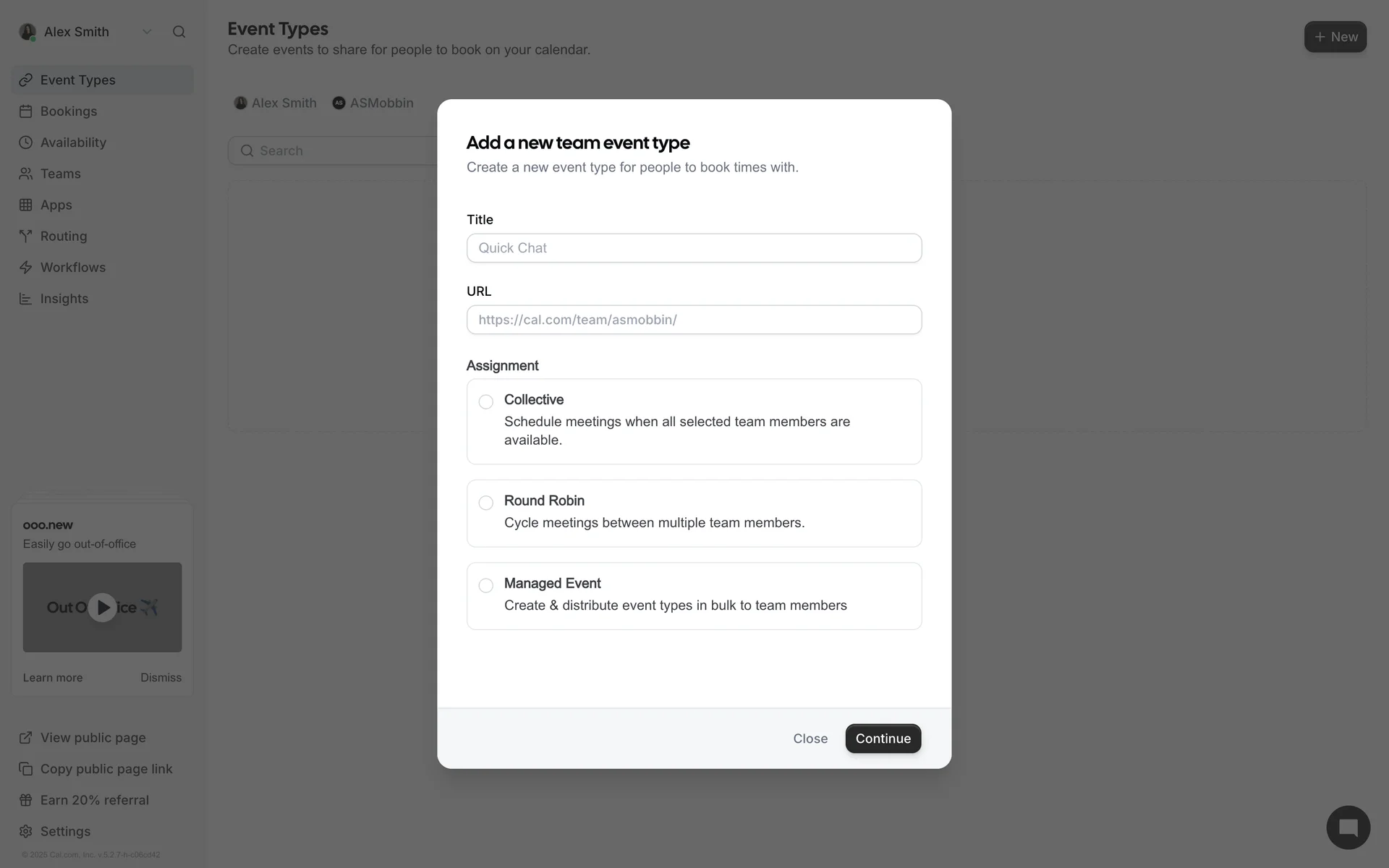Open Settings gear icon in sidebar
This screenshot has height=868, width=1389.
click(26, 831)
